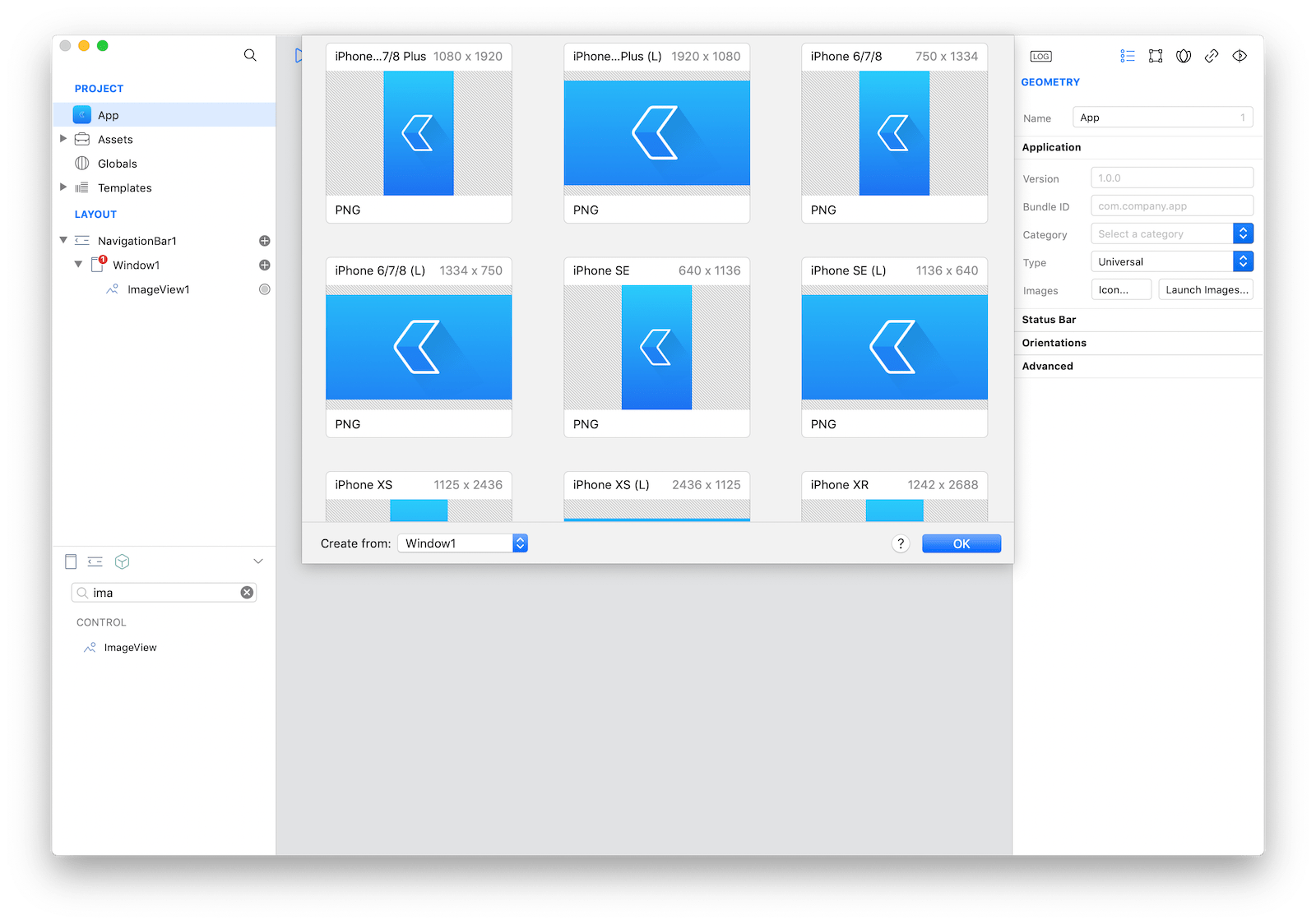The image size is (1316, 924).
Task: Select the Window1 icon with red badge
Action: [98, 265]
